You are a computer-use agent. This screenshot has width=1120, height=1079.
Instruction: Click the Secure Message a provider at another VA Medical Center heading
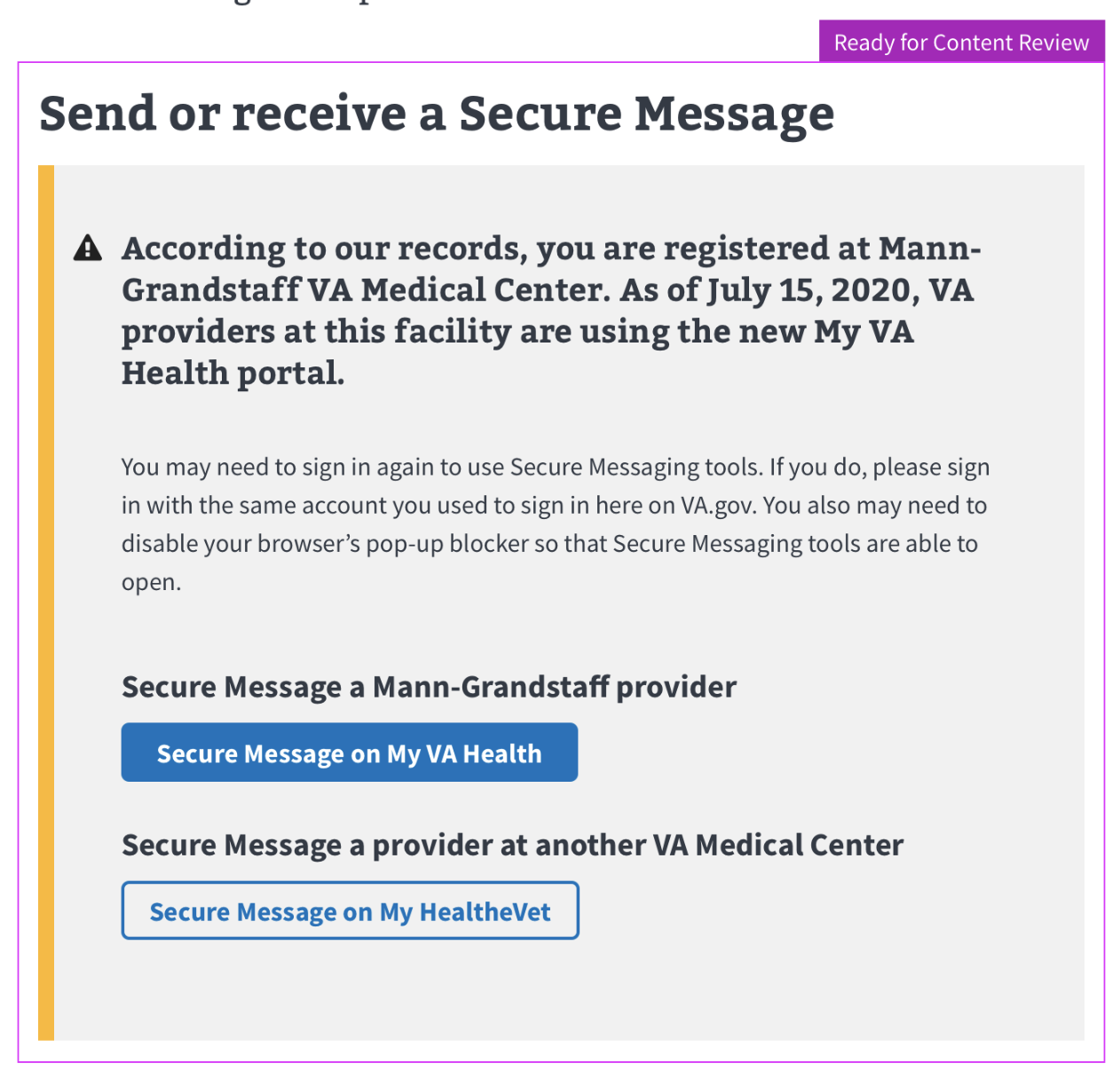[511, 845]
